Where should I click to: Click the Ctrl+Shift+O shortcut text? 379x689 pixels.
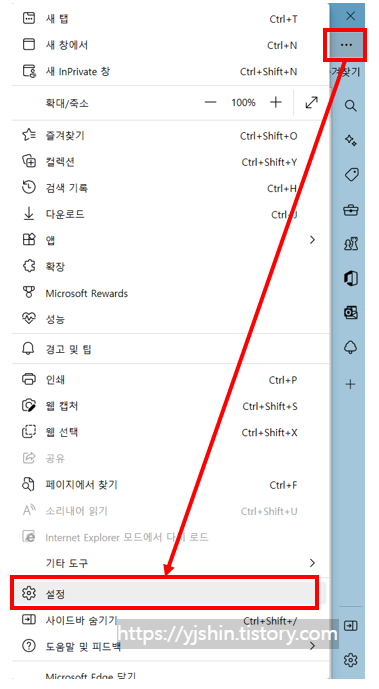[x=268, y=136]
